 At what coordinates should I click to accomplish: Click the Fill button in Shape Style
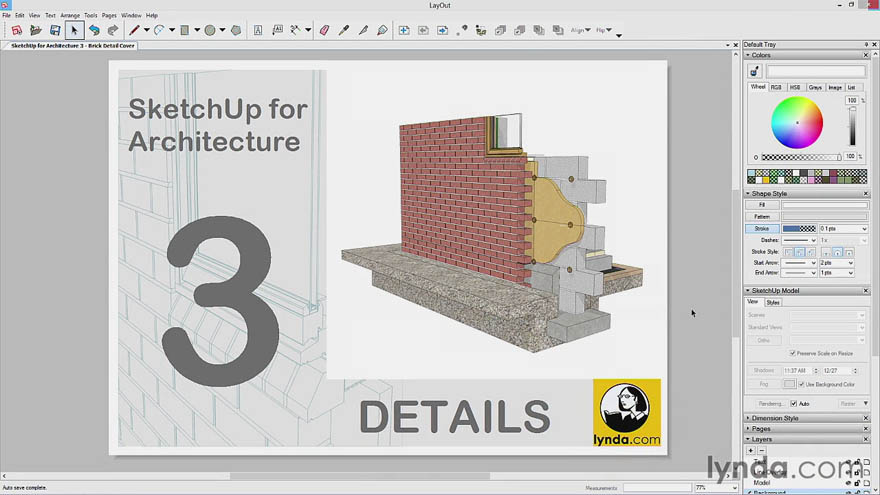tap(762, 205)
